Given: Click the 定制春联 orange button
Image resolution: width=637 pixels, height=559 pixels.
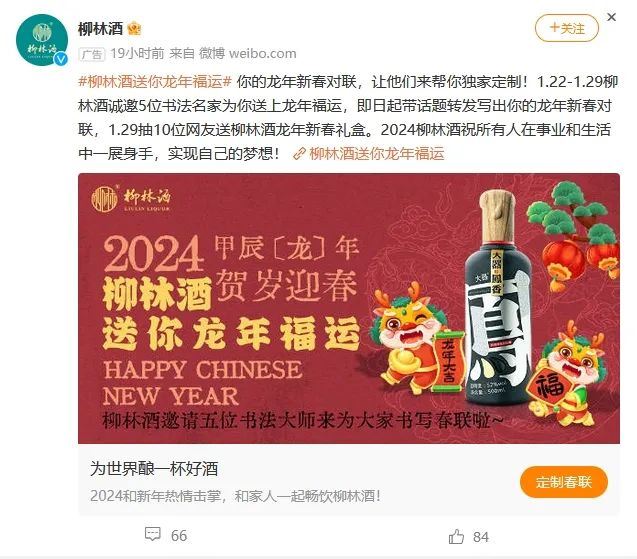Looking at the screenshot, I should click(563, 482).
